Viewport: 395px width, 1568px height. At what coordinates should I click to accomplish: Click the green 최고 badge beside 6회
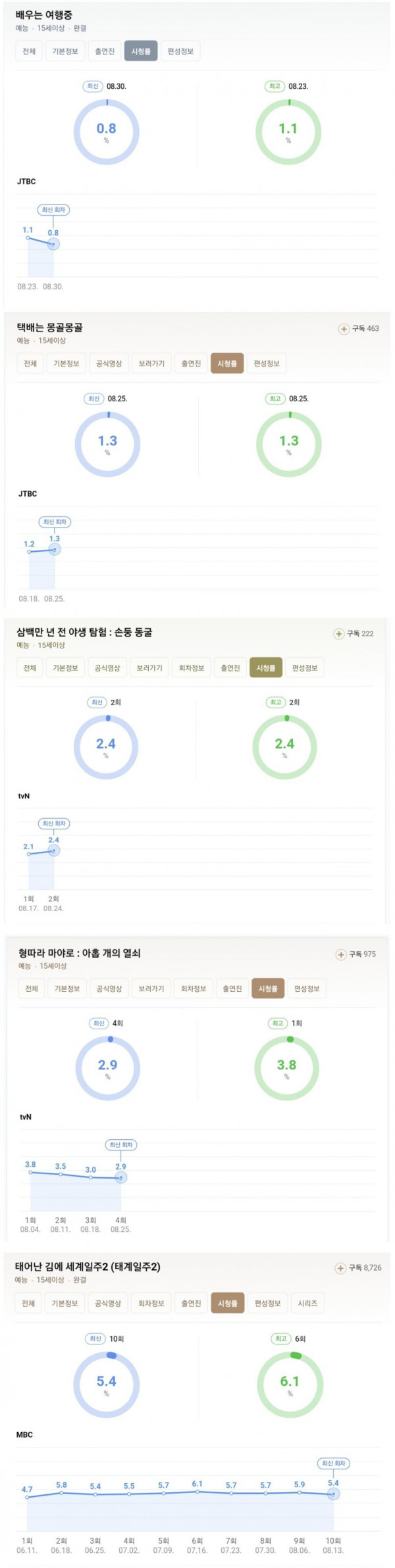coord(281,1338)
